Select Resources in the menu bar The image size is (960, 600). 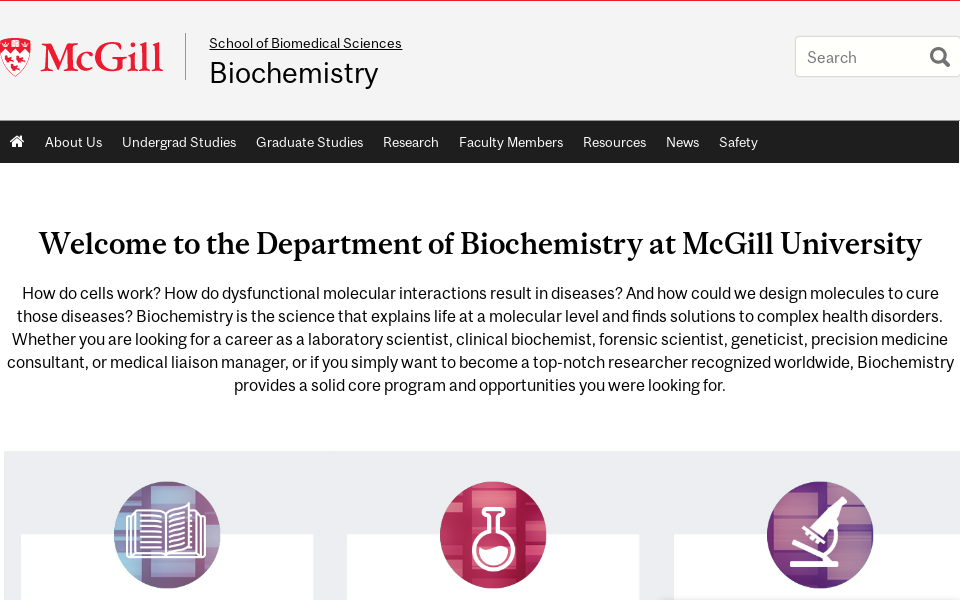(614, 141)
